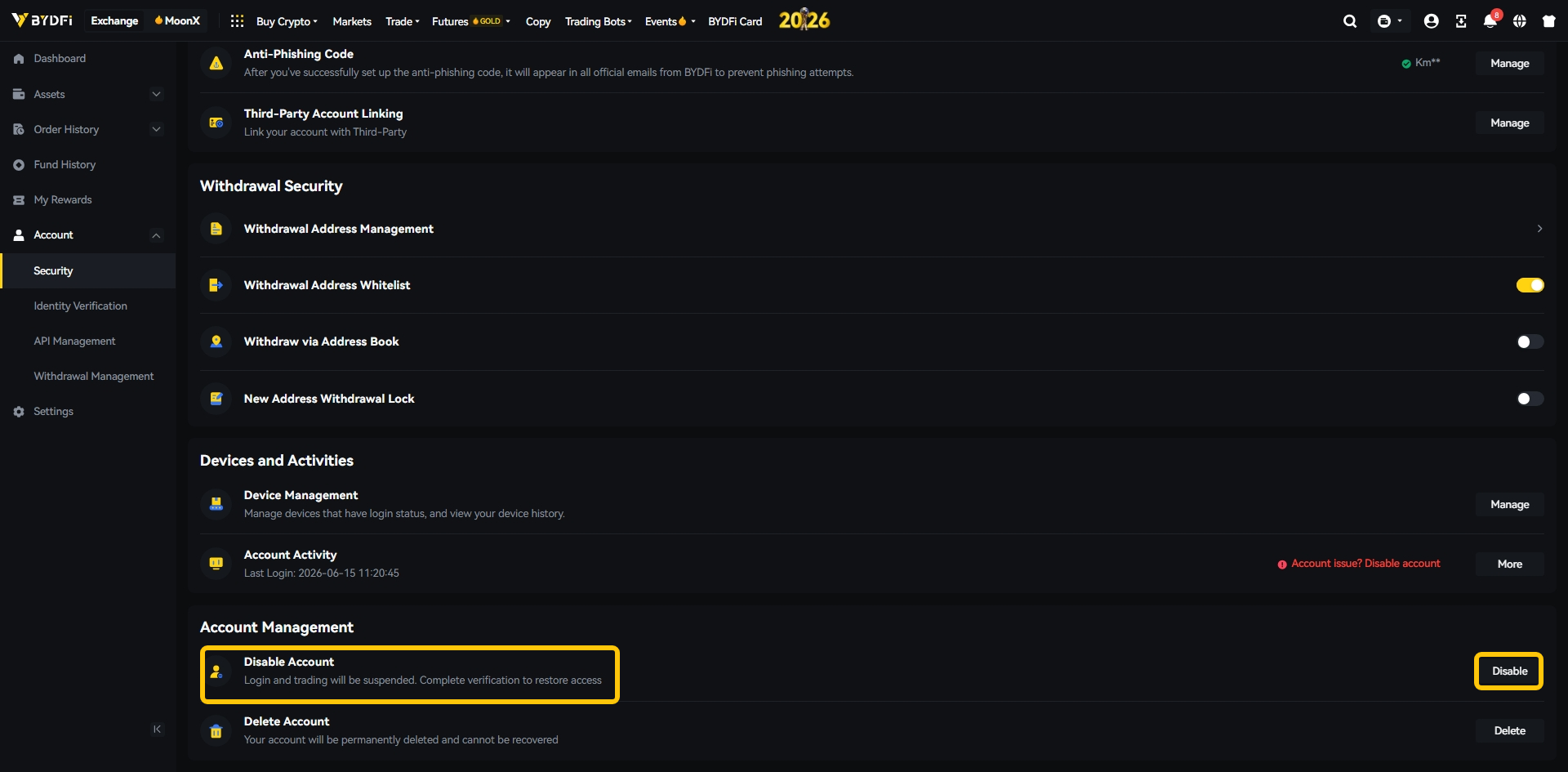Click the Third-Party Account Linking icon

(x=216, y=123)
